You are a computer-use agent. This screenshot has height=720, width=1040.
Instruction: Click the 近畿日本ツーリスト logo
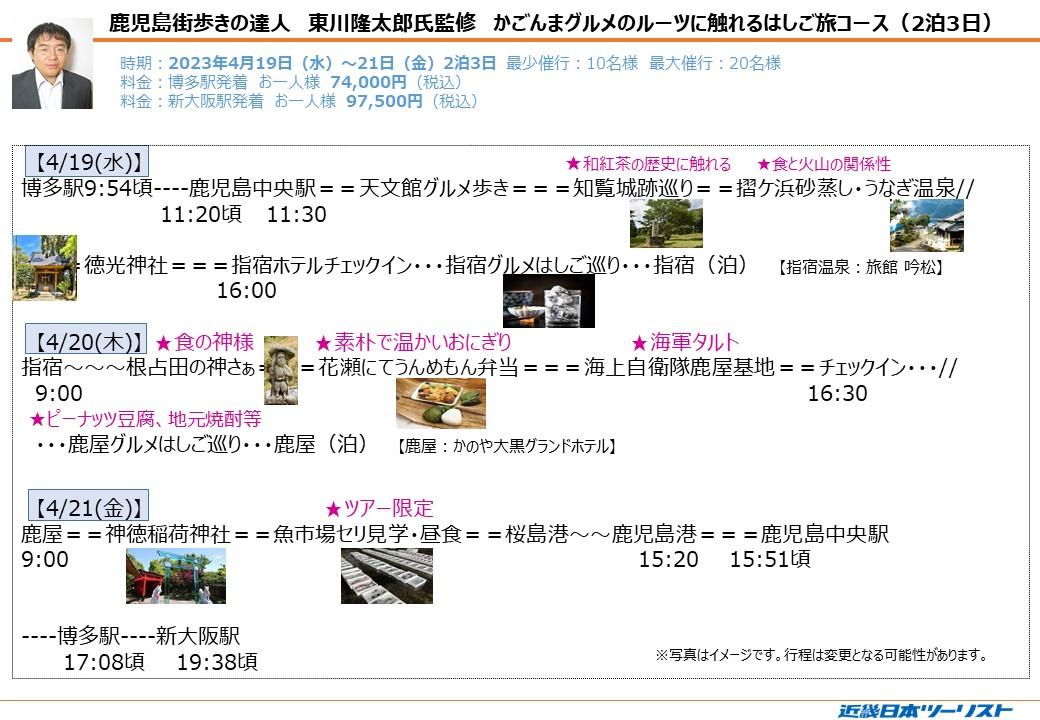tap(925, 710)
